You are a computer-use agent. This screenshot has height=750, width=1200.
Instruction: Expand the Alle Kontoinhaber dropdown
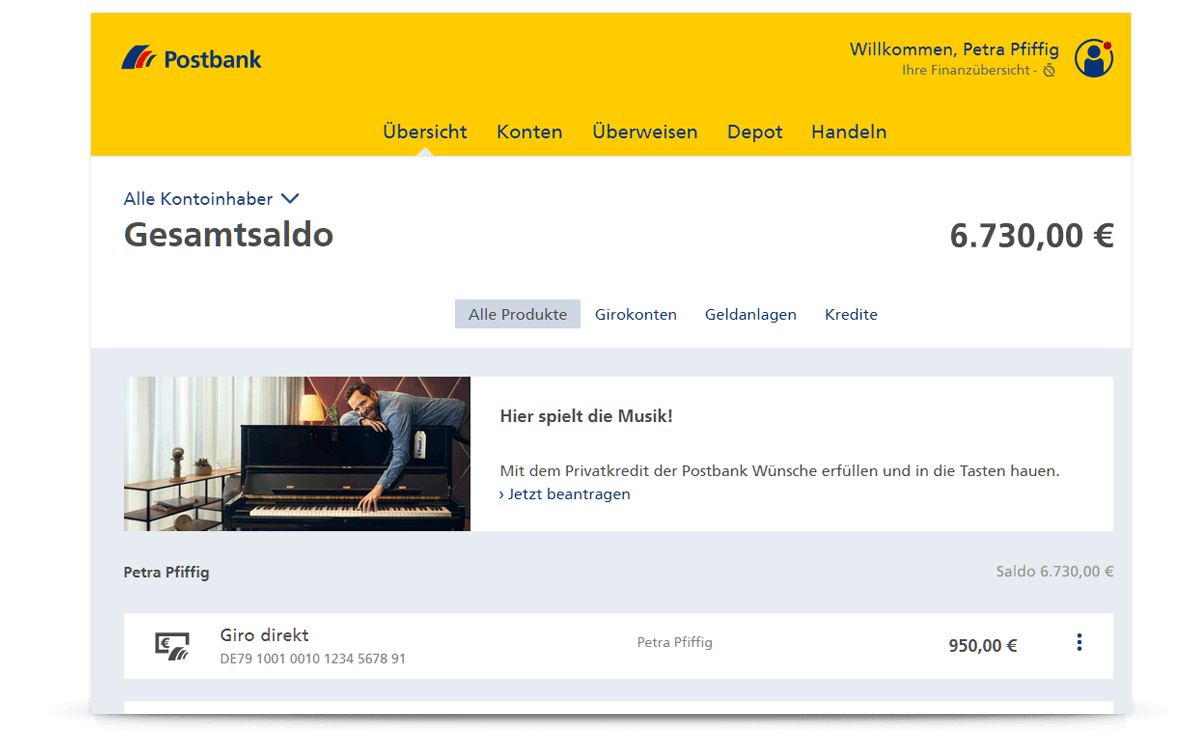[x=211, y=199]
